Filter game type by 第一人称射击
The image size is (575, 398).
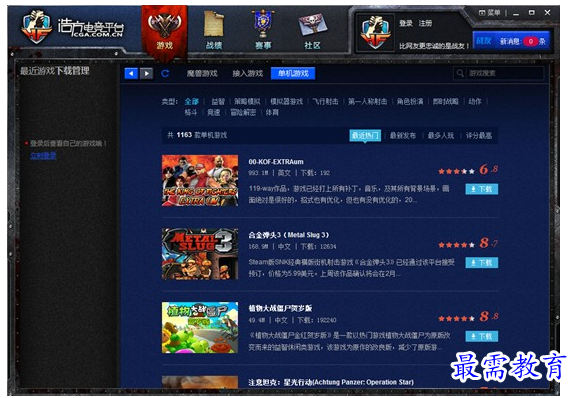point(367,101)
